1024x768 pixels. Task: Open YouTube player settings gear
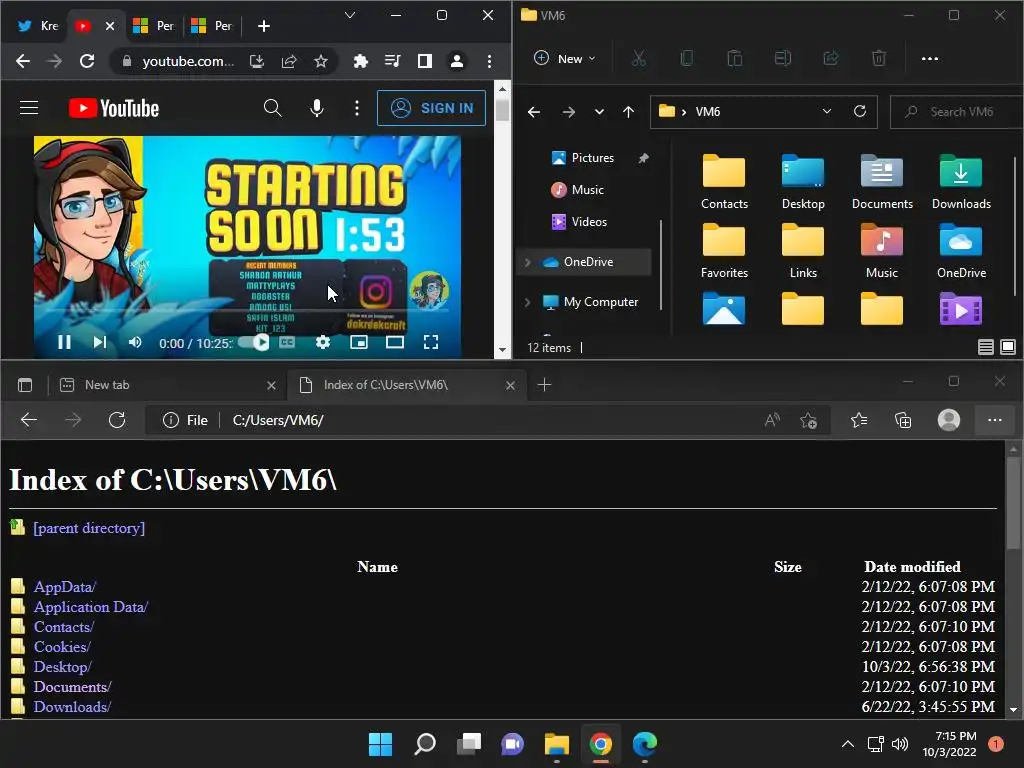pos(323,342)
